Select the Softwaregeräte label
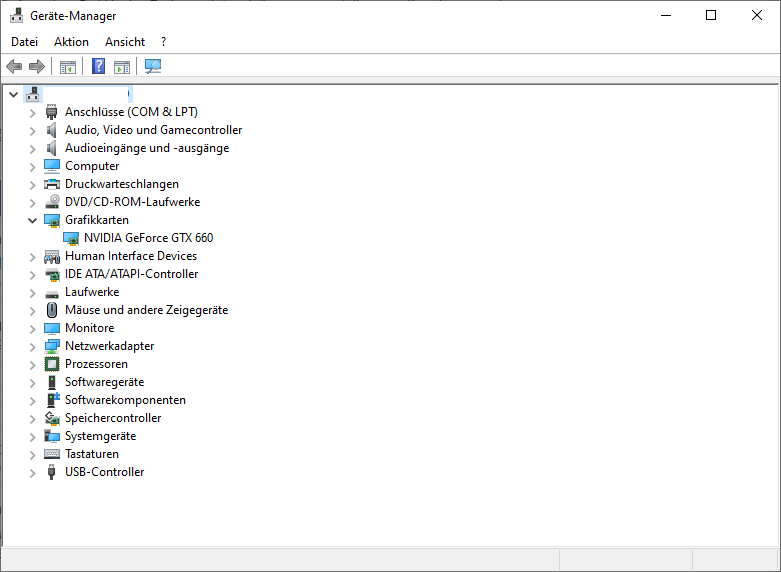The image size is (781, 572). pyautogui.click(x=105, y=382)
